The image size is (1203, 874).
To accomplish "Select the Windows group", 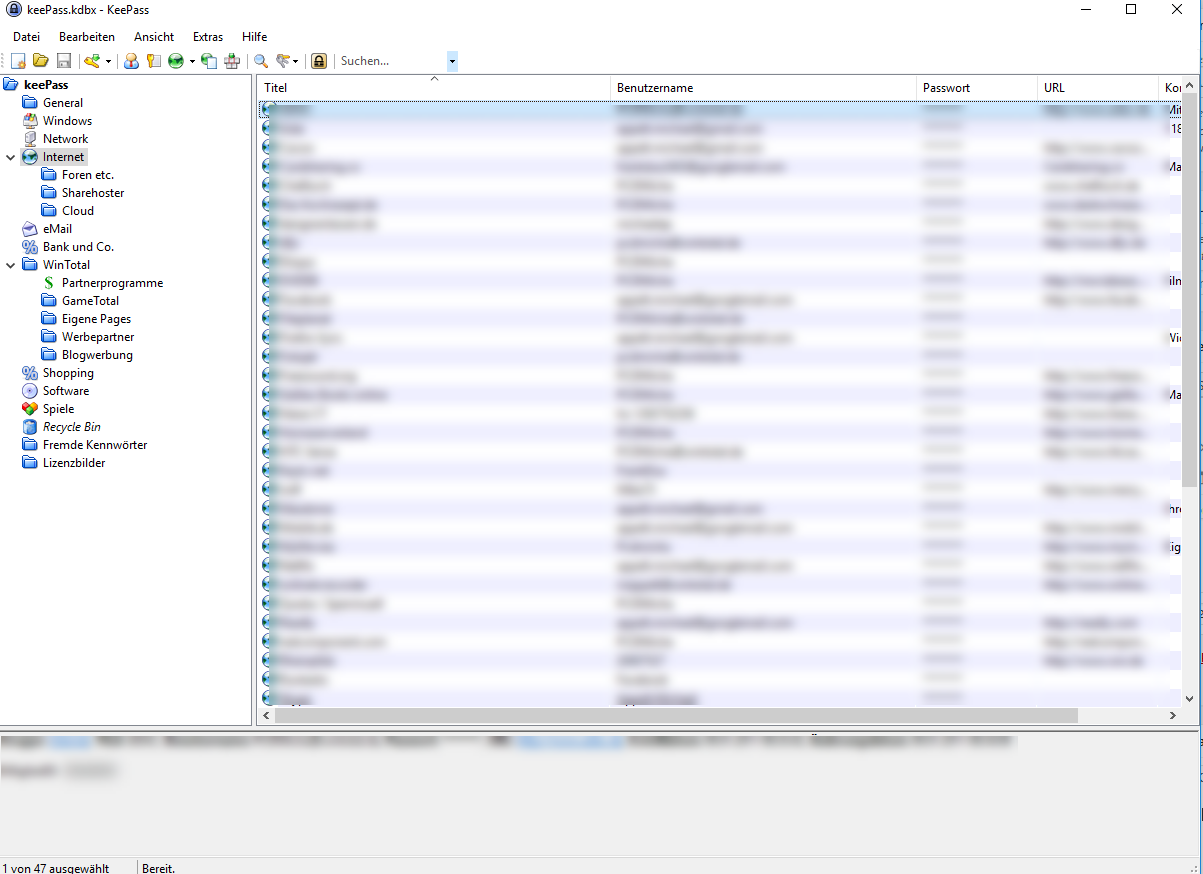I will [67, 121].
